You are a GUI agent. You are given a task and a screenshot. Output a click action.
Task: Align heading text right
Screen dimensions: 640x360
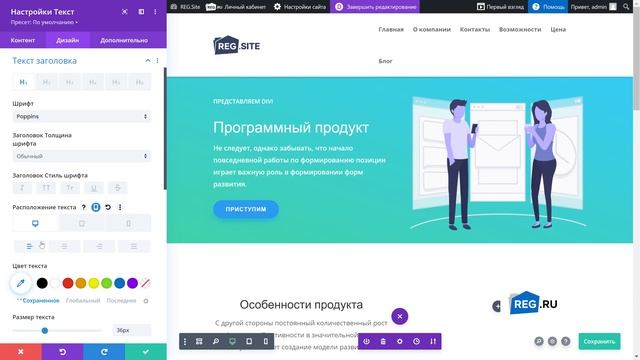click(99, 246)
